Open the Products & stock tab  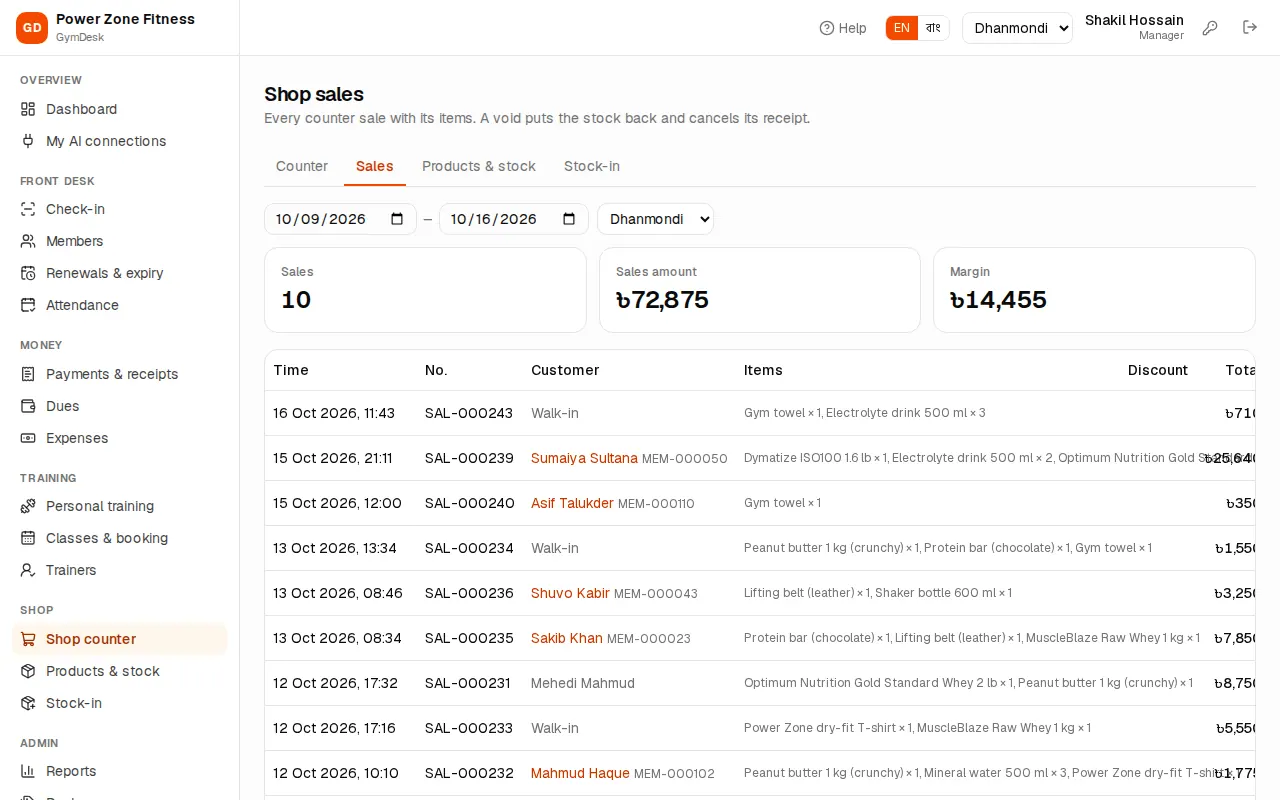coord(479,166)
